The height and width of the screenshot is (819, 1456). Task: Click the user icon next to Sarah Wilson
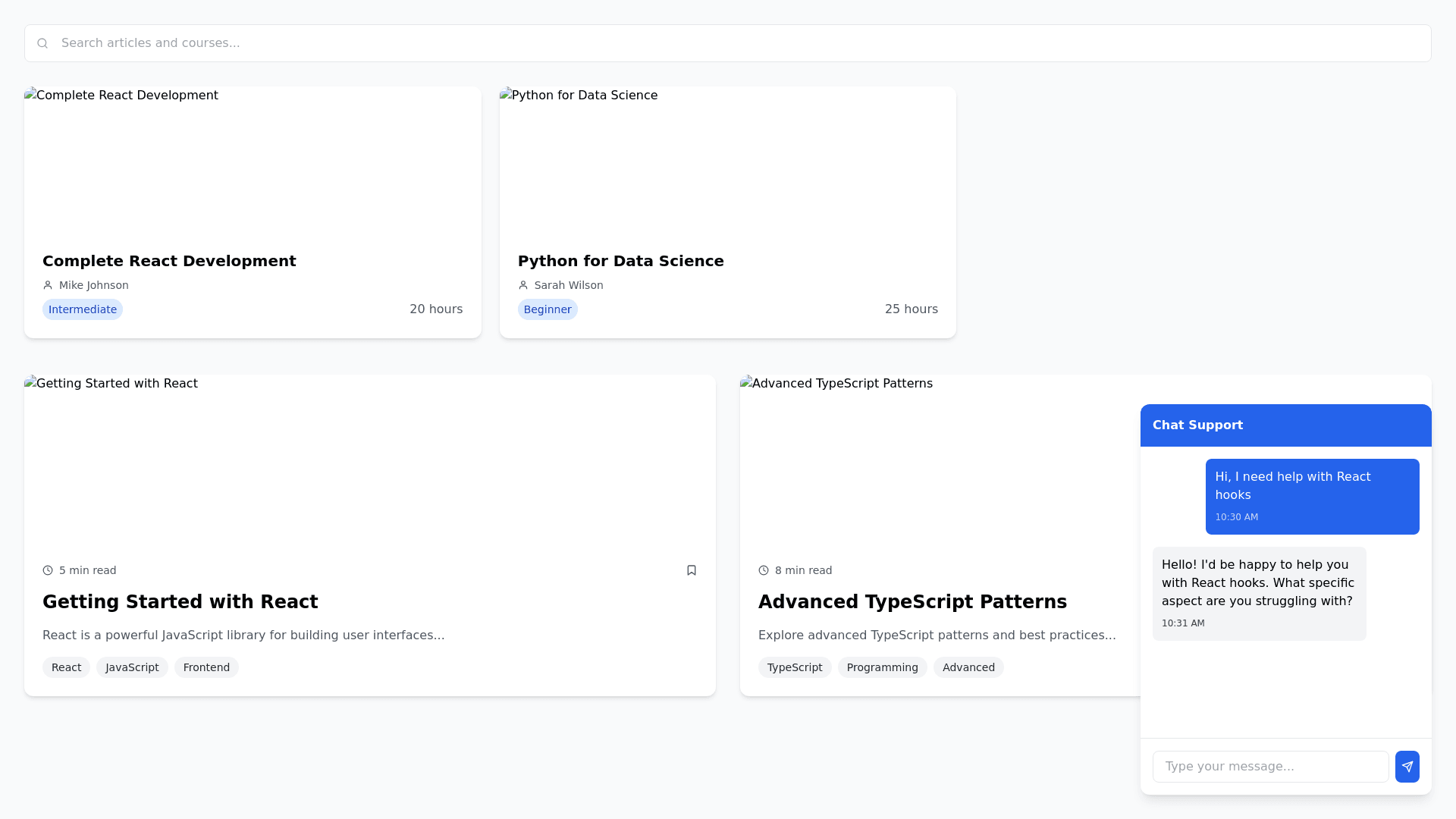pyautogui.click(x=523, y=285)
